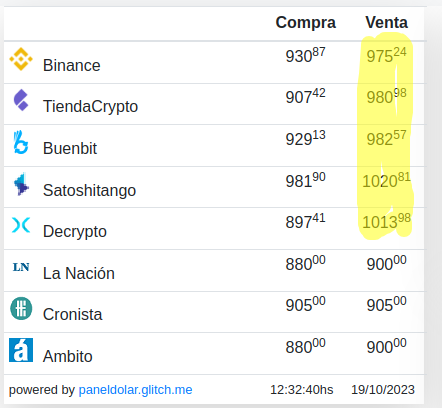The image size is (442, 408).
Task: Click the Ambito blue square logo
Action: (x=21, y=350)
